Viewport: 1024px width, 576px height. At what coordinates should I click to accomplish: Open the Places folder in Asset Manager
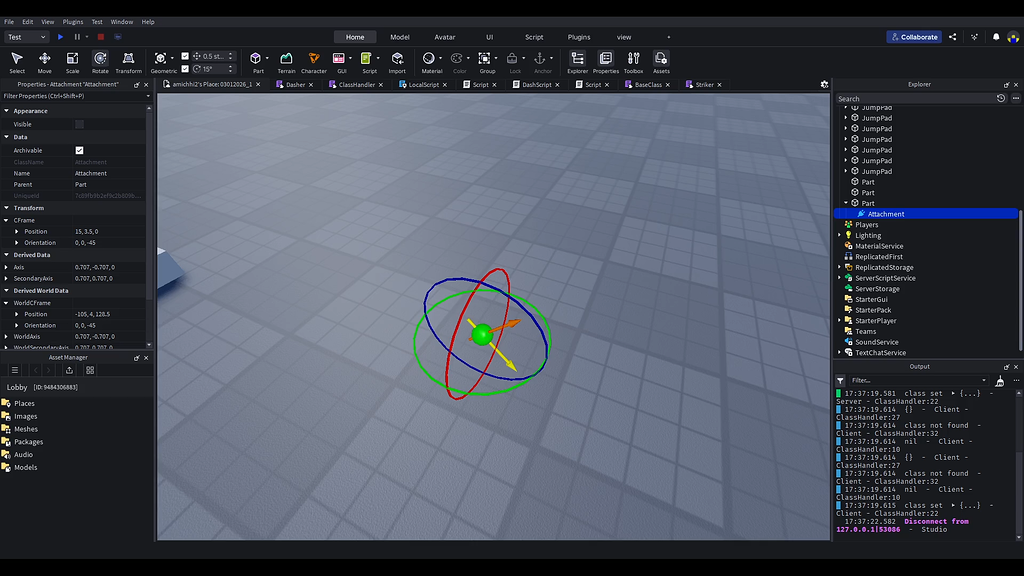24,404
